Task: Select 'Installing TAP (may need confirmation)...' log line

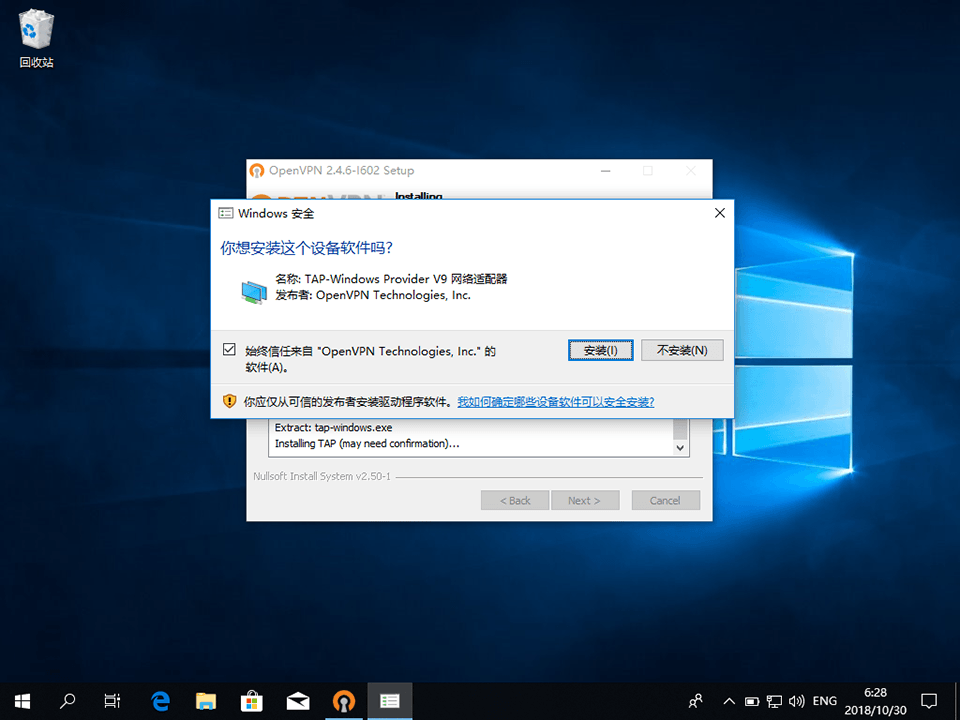Action: pyautogui.click(x=367, y=443)
